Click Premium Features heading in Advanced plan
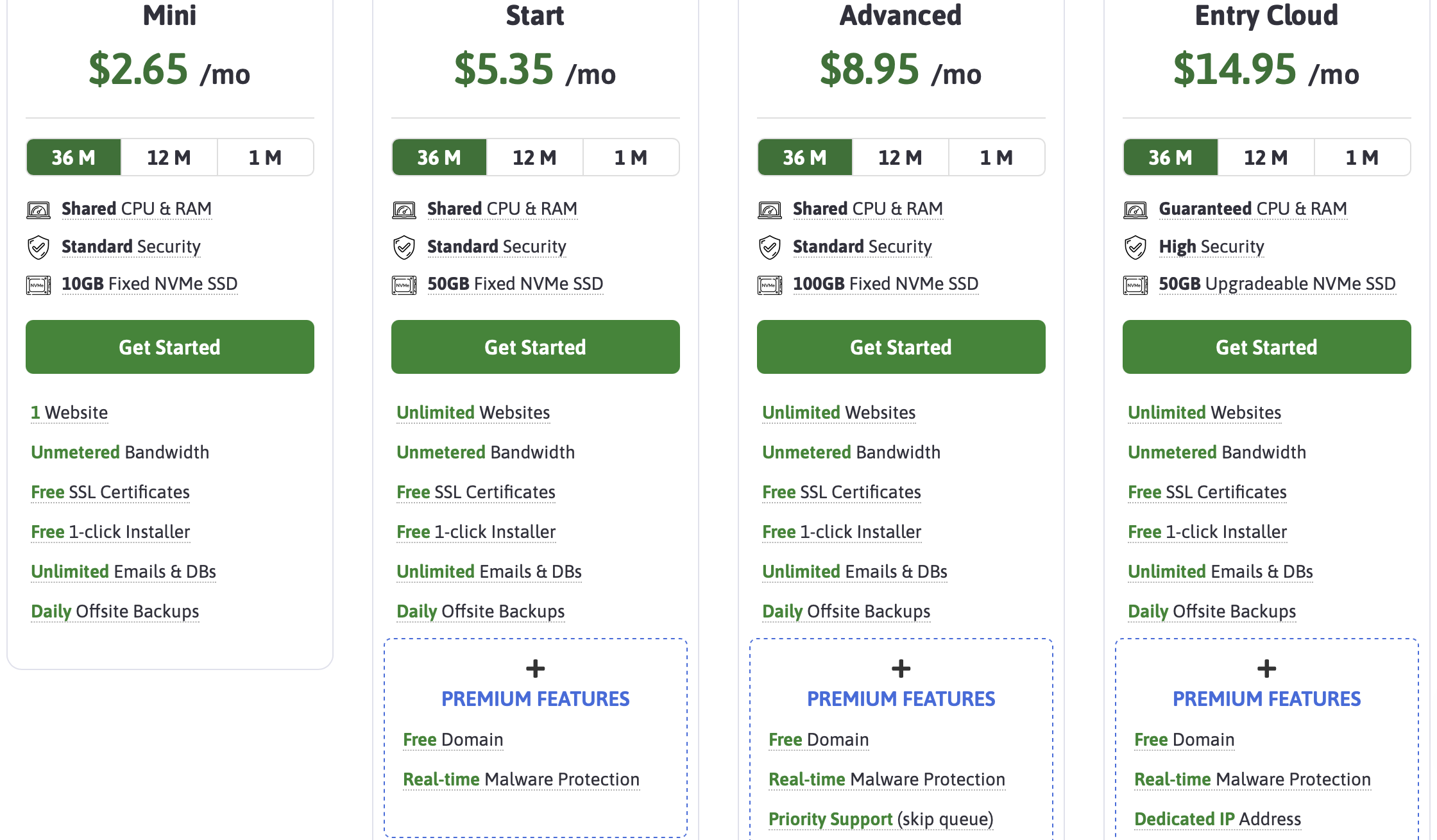Screen dimensions: 1437x840 [901, 699]
